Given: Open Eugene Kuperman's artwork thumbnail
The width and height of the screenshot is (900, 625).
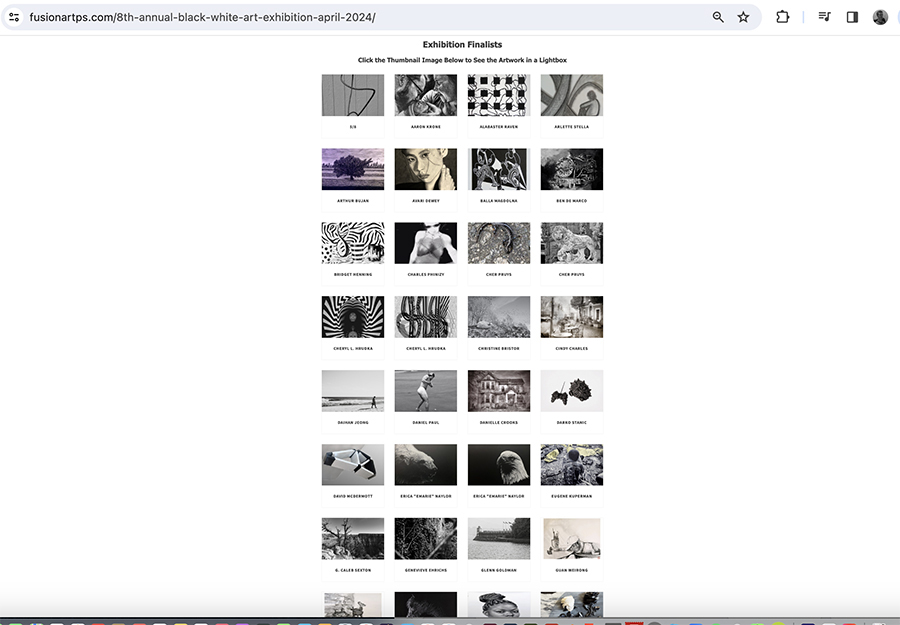Looking at the screenshot, I should (x=572, y=465).
